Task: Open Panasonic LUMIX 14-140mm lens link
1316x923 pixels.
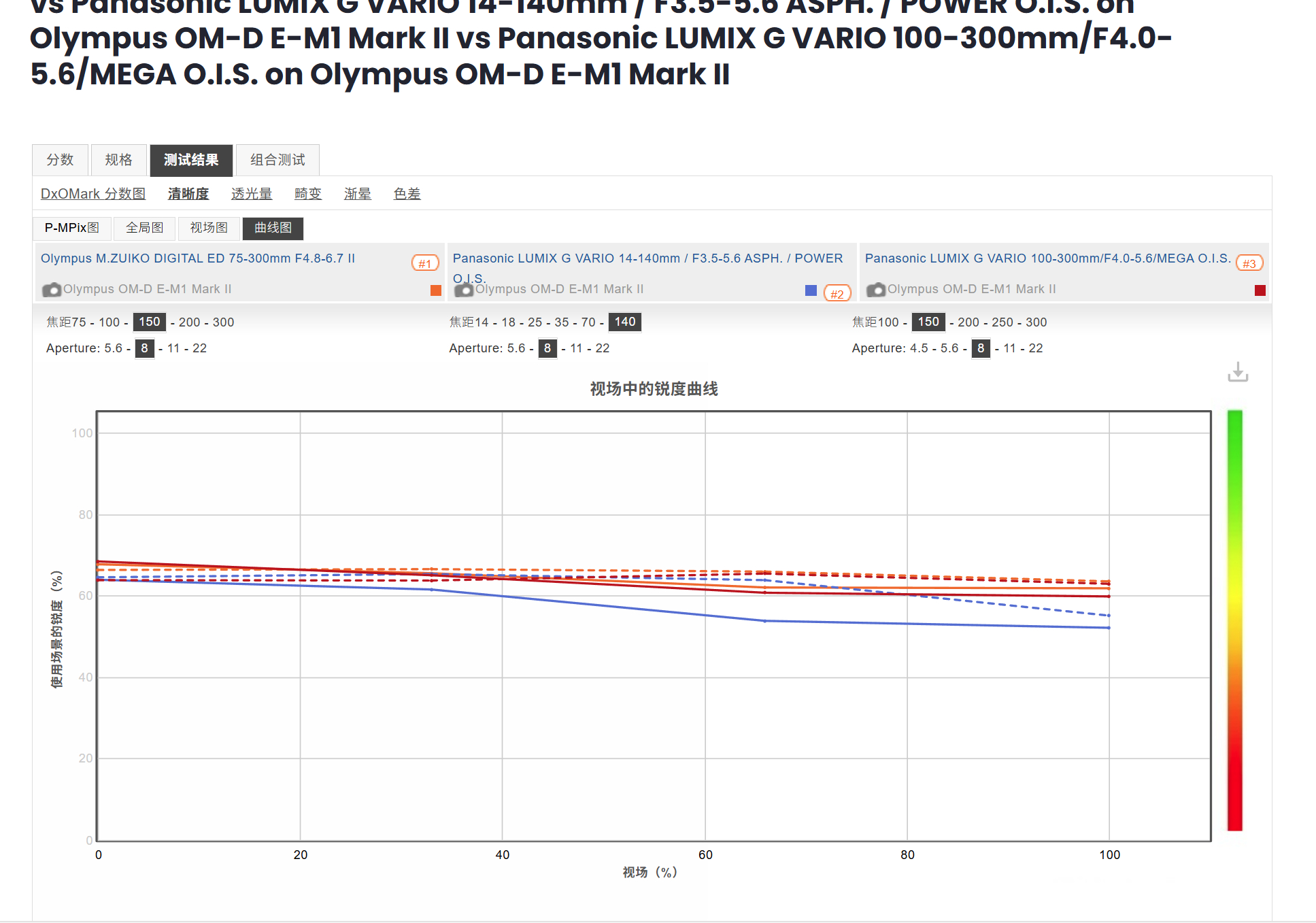Action: point(648,268)
